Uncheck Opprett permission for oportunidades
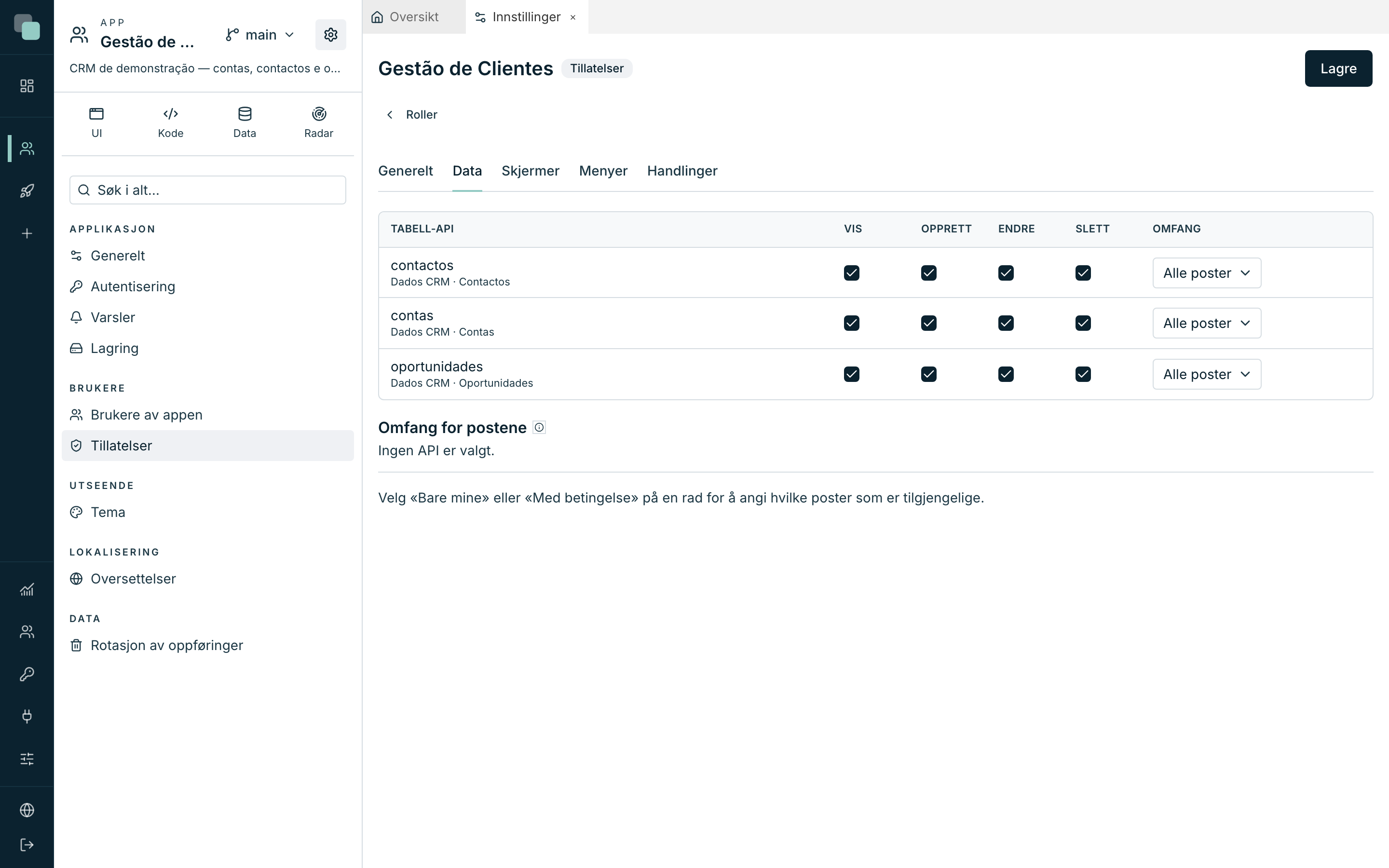This screenshot has width=1389, height=868. point(929,374)
